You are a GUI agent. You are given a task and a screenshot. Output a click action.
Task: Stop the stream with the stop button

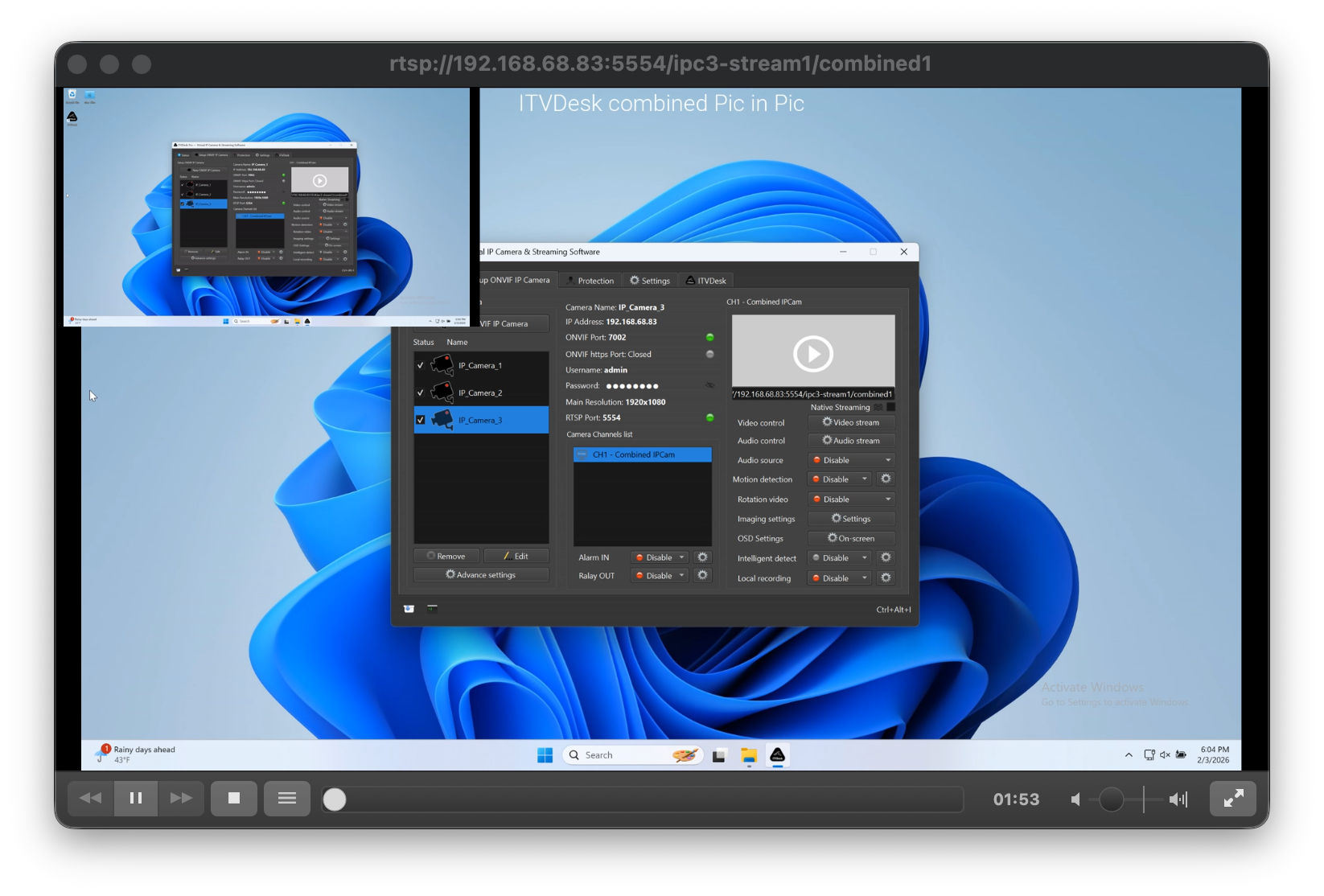click(x=234, y=799)
